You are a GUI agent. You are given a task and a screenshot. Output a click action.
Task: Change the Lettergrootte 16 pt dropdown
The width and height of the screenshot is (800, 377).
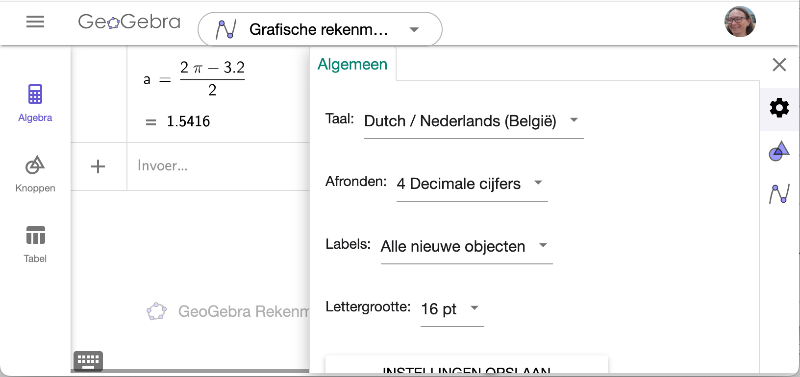452,309
